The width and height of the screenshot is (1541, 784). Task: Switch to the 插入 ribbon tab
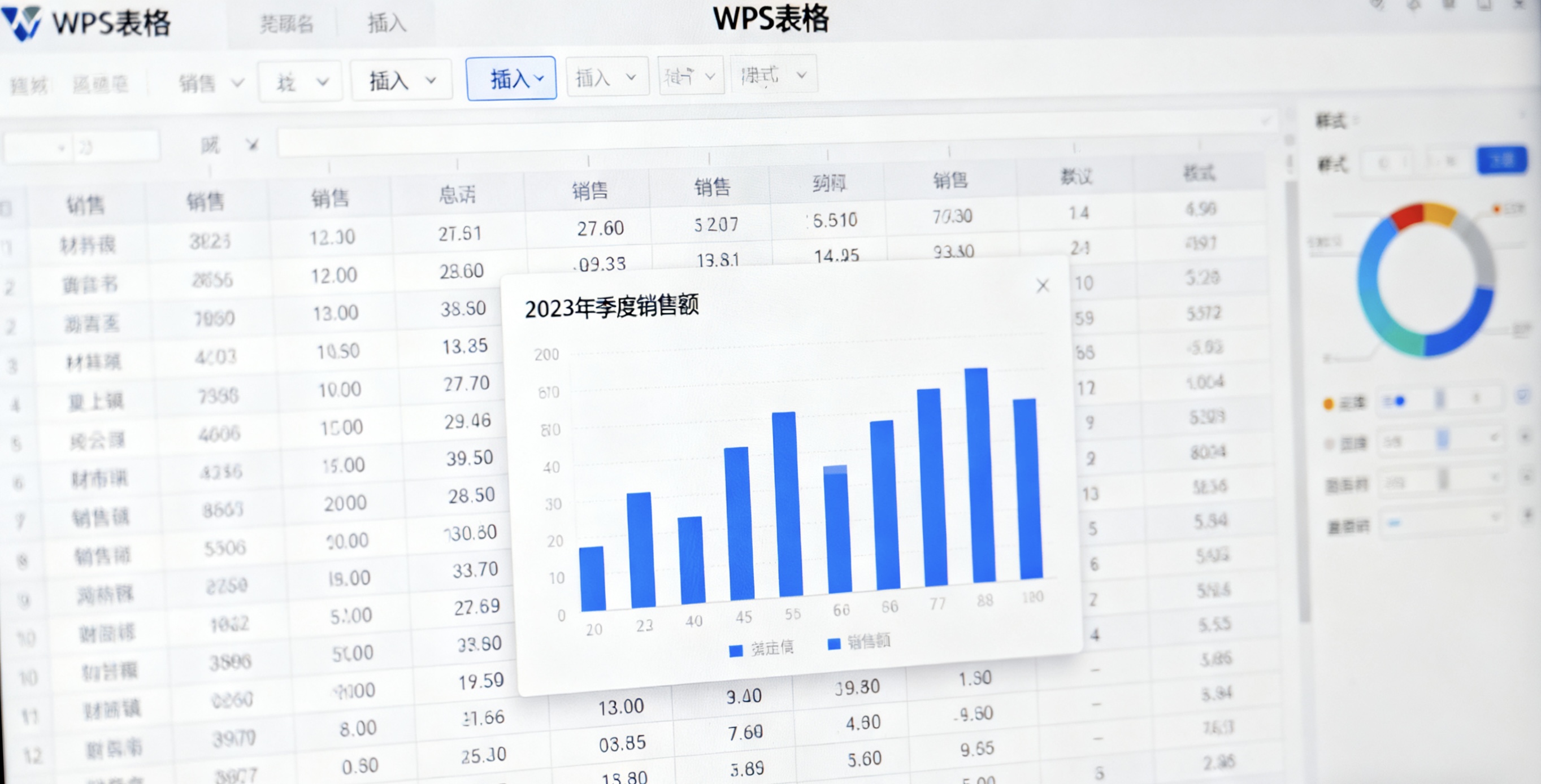(387, 24)
